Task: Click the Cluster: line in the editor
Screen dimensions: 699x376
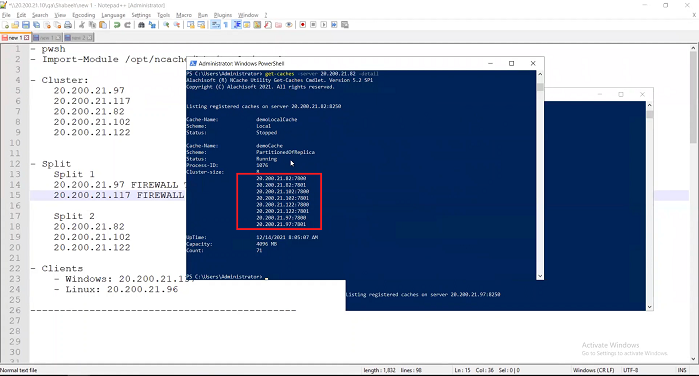Action: click(65, 80)
